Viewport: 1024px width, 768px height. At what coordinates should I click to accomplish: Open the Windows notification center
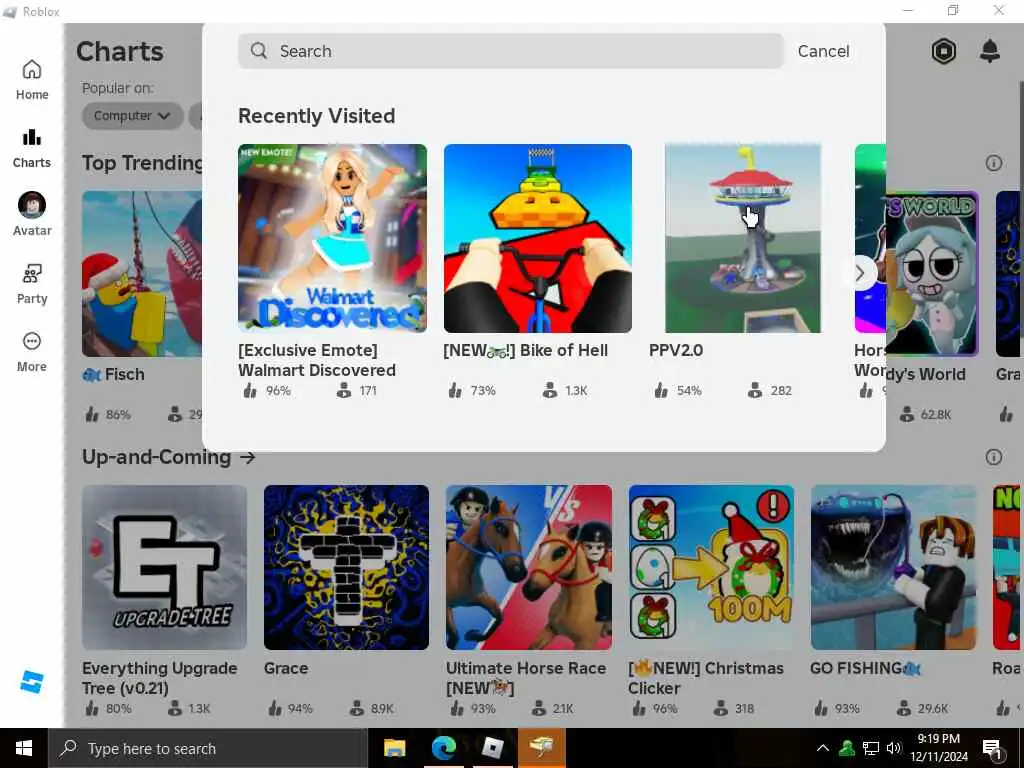(x=992, y=748)
